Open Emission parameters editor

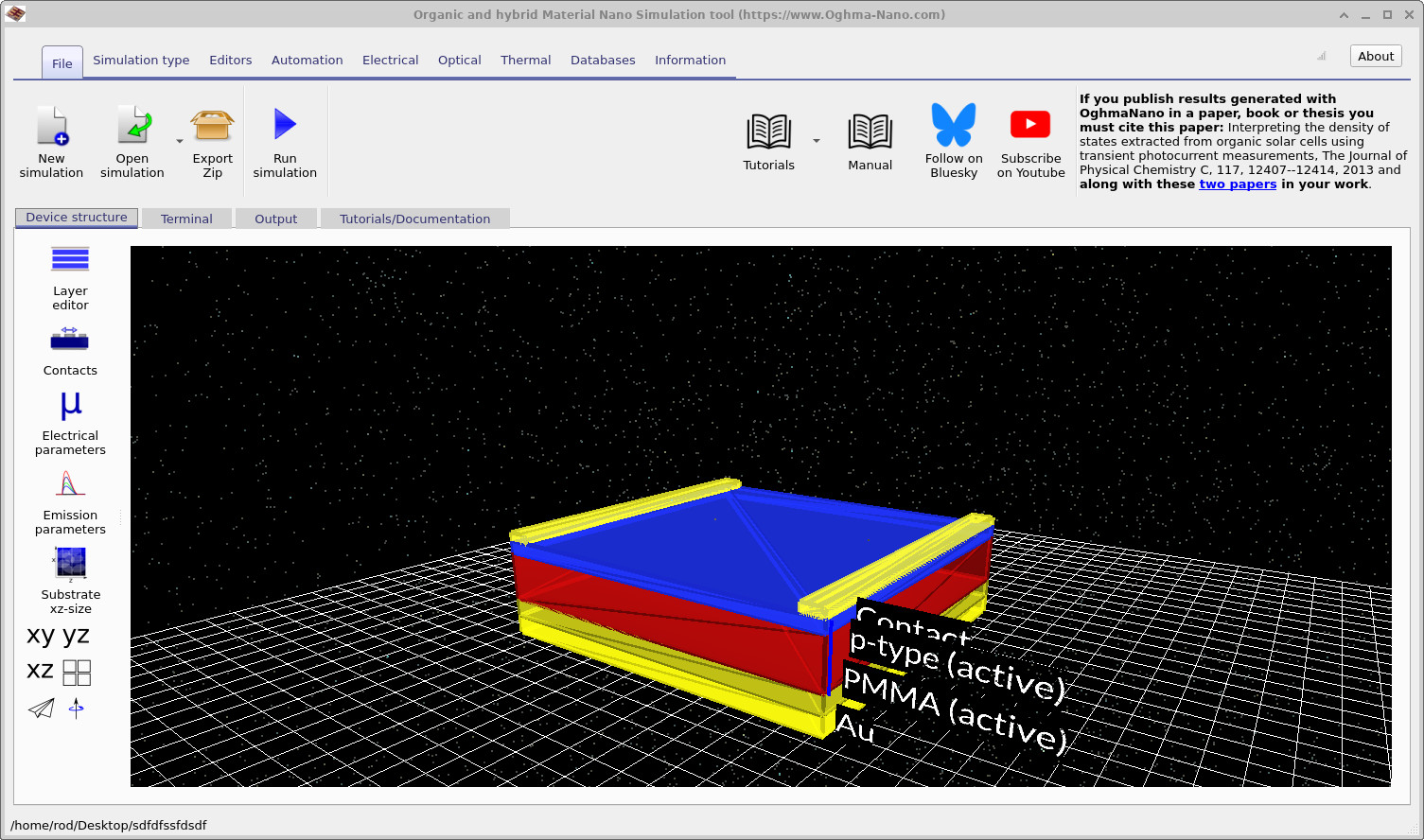70,484
